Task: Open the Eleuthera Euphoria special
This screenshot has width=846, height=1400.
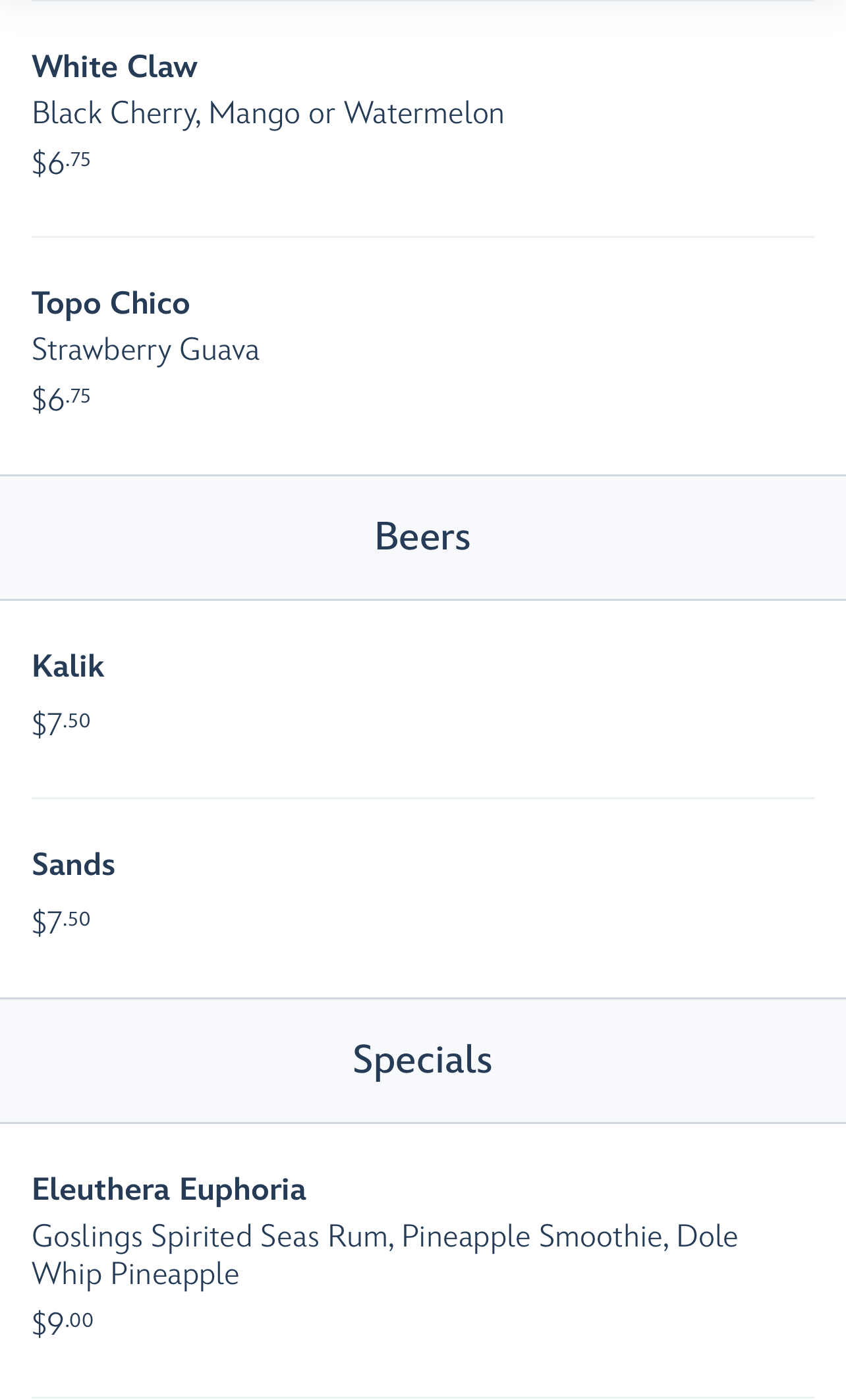Action: [169, 1189]
